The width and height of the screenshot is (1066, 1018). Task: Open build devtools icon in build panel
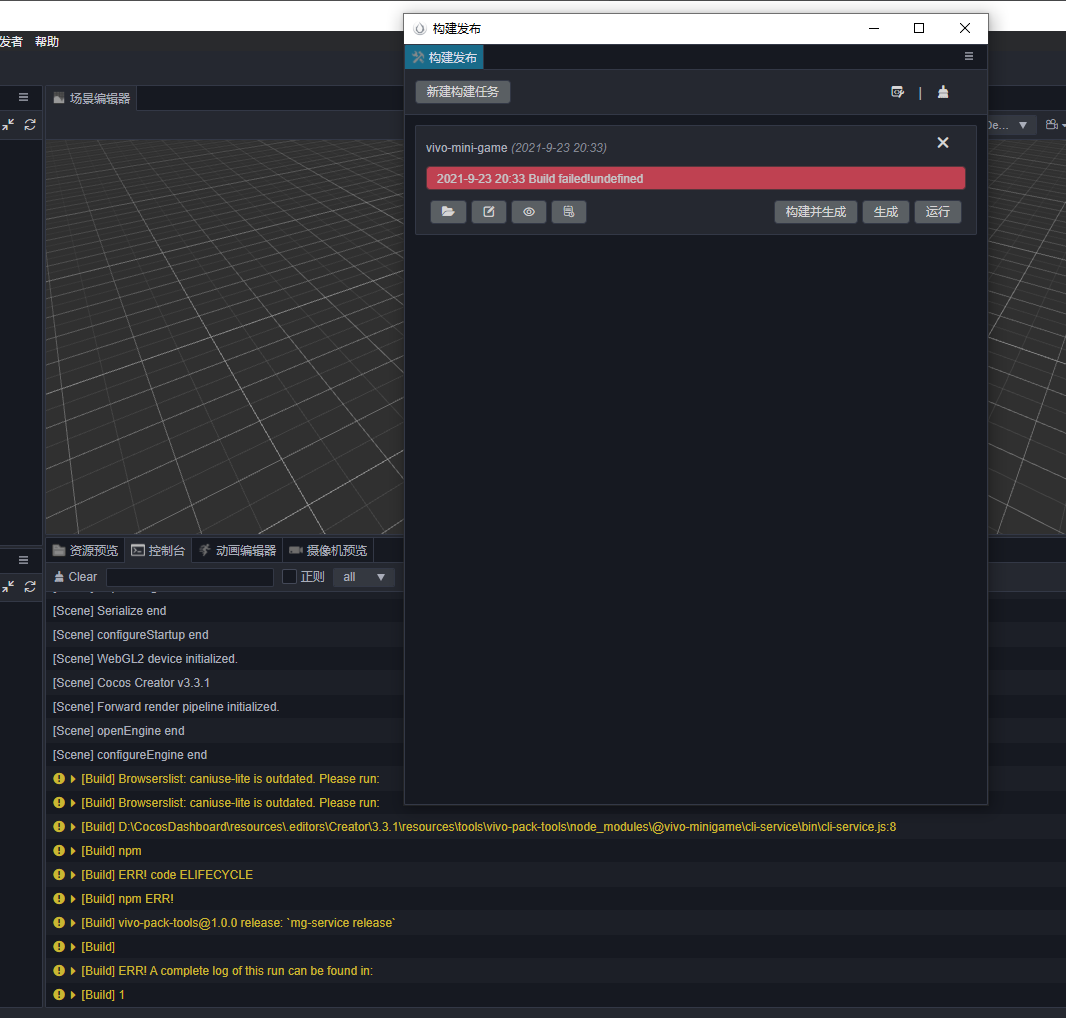897,92
